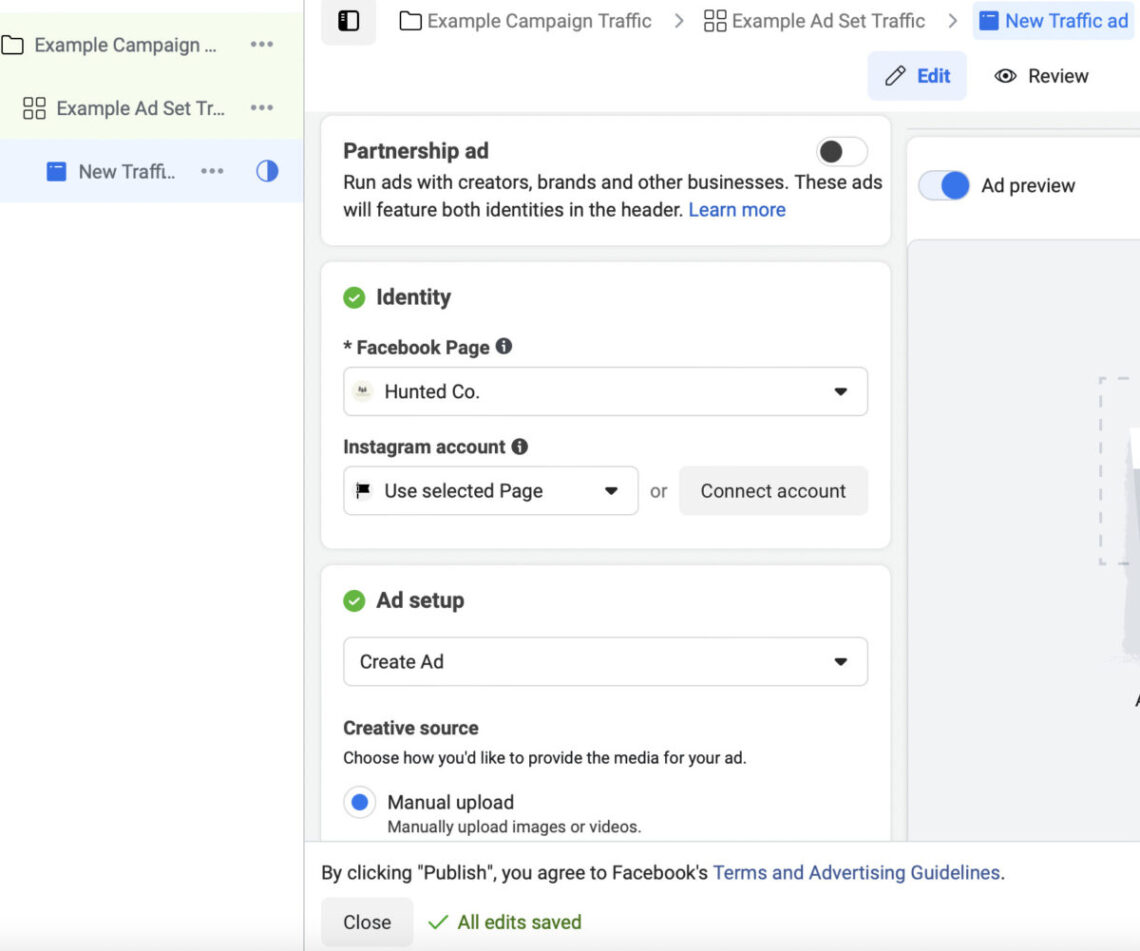Turn off the Ad preview toggle
Screen dimensions: 1140x951
point(944,185)
